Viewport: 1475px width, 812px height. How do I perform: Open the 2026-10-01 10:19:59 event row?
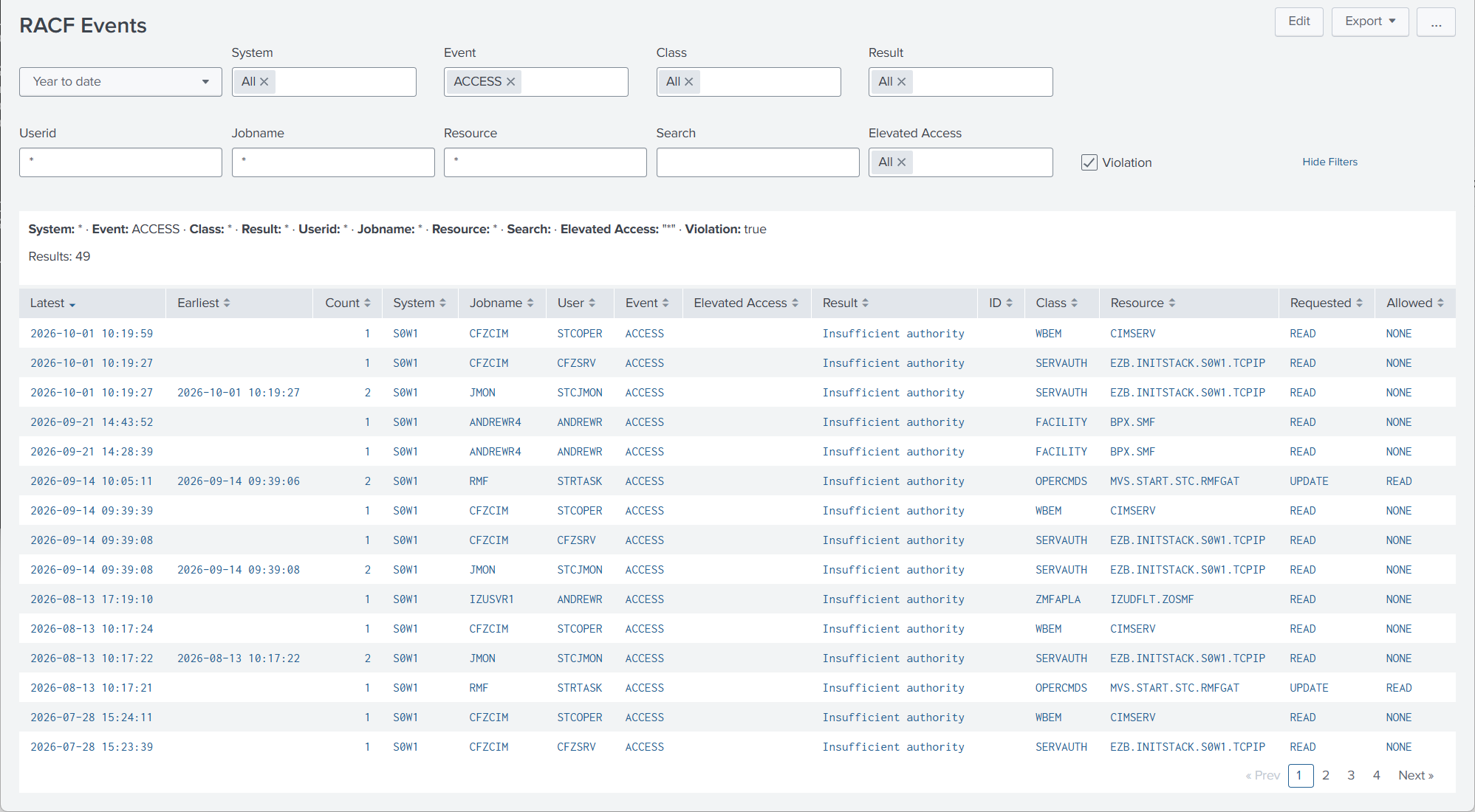tap(737, 334)
